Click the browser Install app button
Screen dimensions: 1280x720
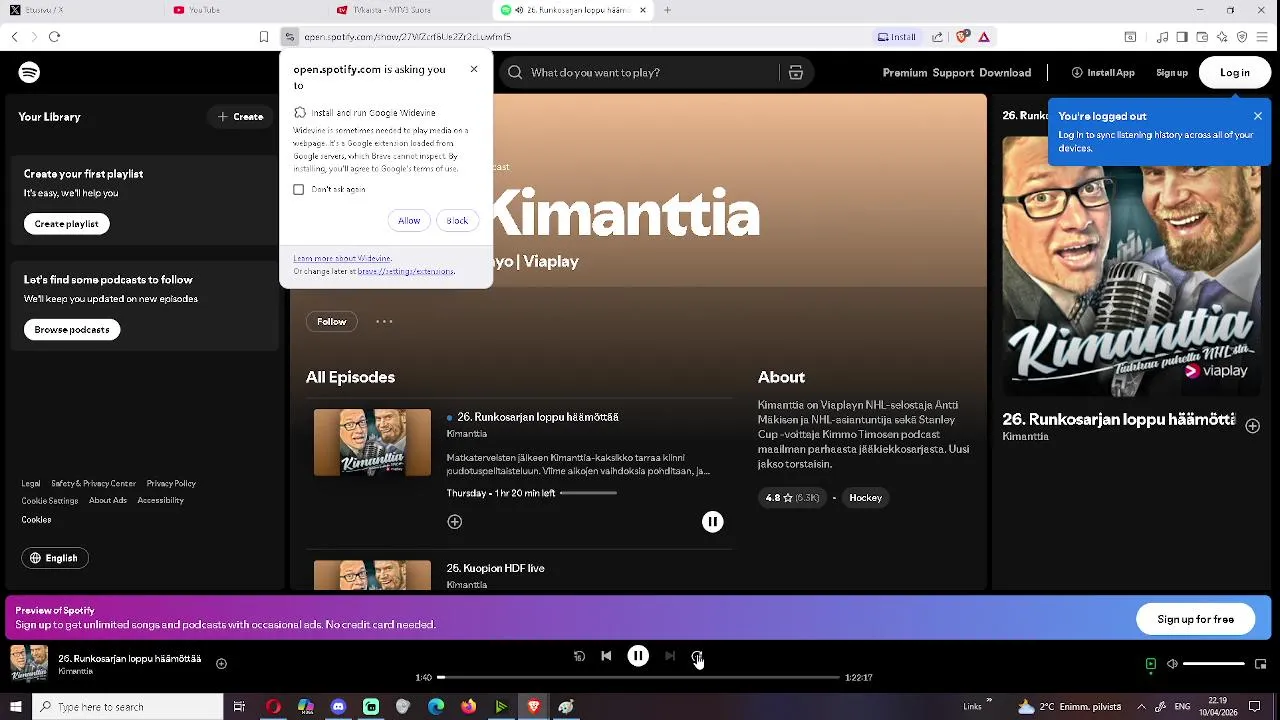[x=897, y=37]
